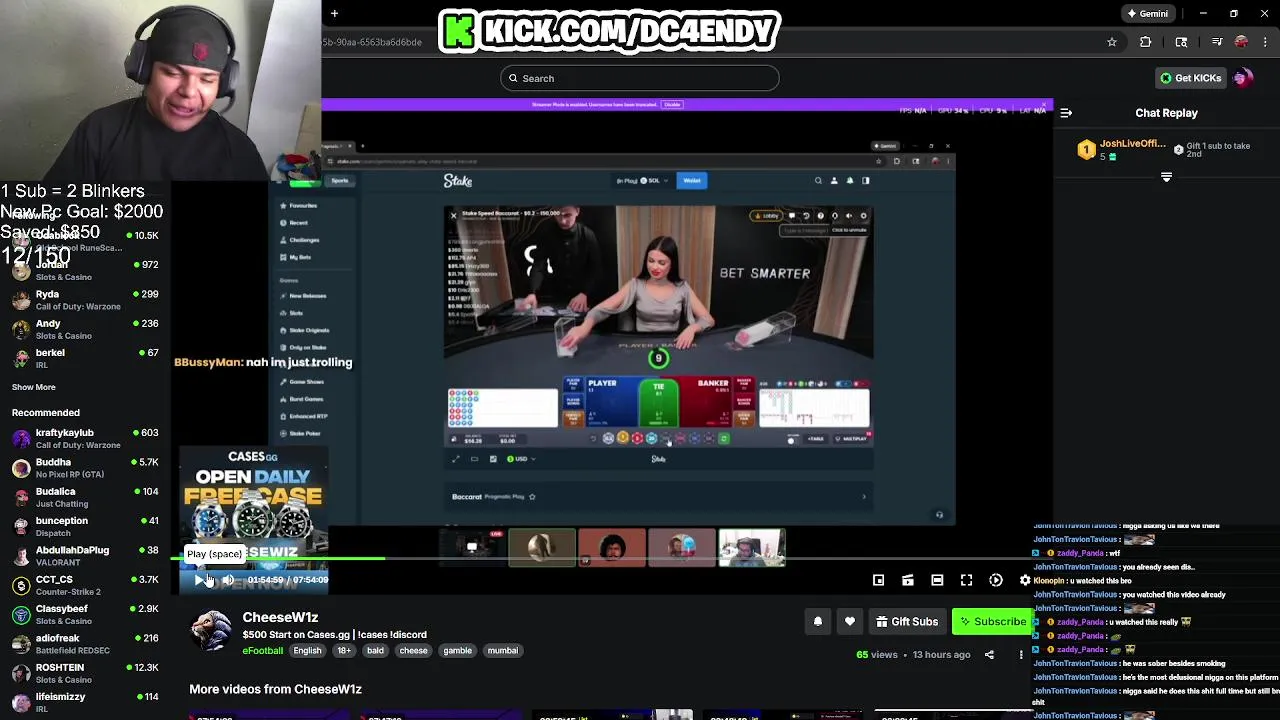The height and width of the screenshot is (720, 1280).
Task: Select the mumbai tag
Action: [503, 651]
